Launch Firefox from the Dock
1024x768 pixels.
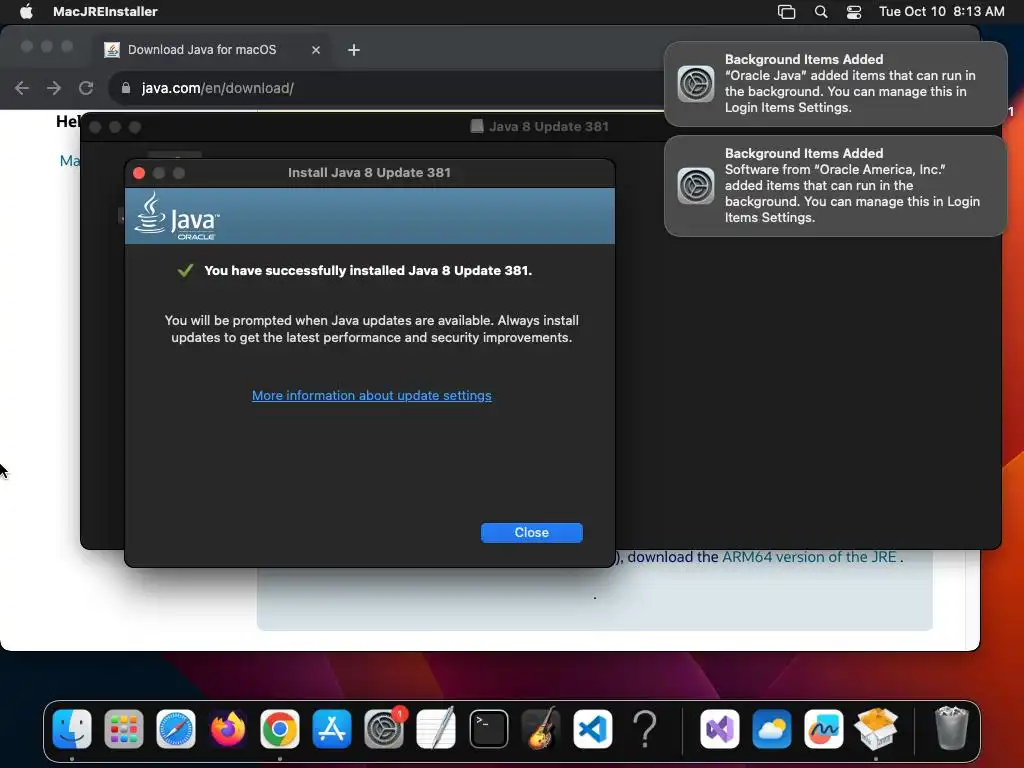pyautogui.click(x=228, y=729)
